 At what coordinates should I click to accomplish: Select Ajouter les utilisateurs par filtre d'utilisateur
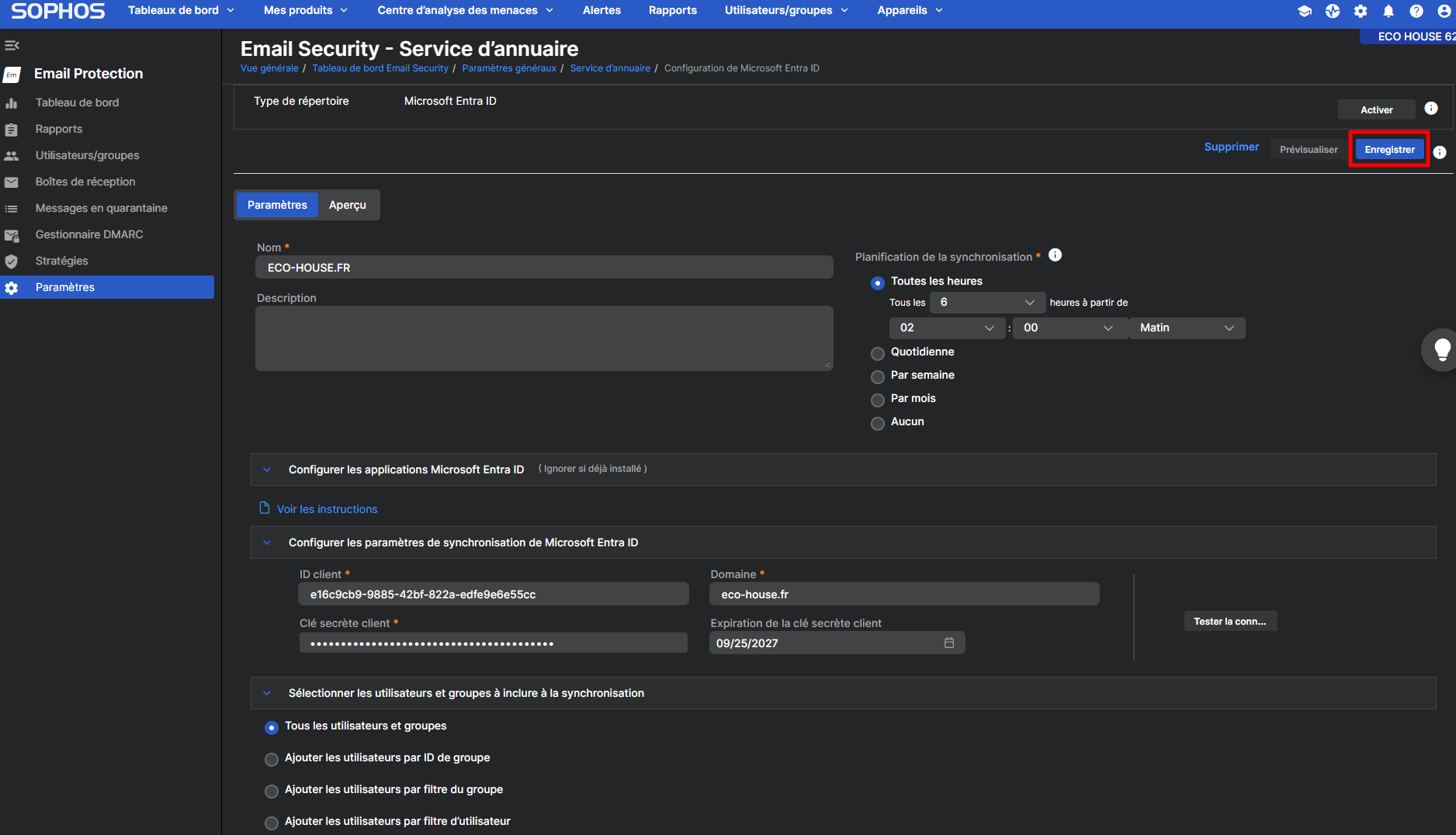tap(272, 823)
